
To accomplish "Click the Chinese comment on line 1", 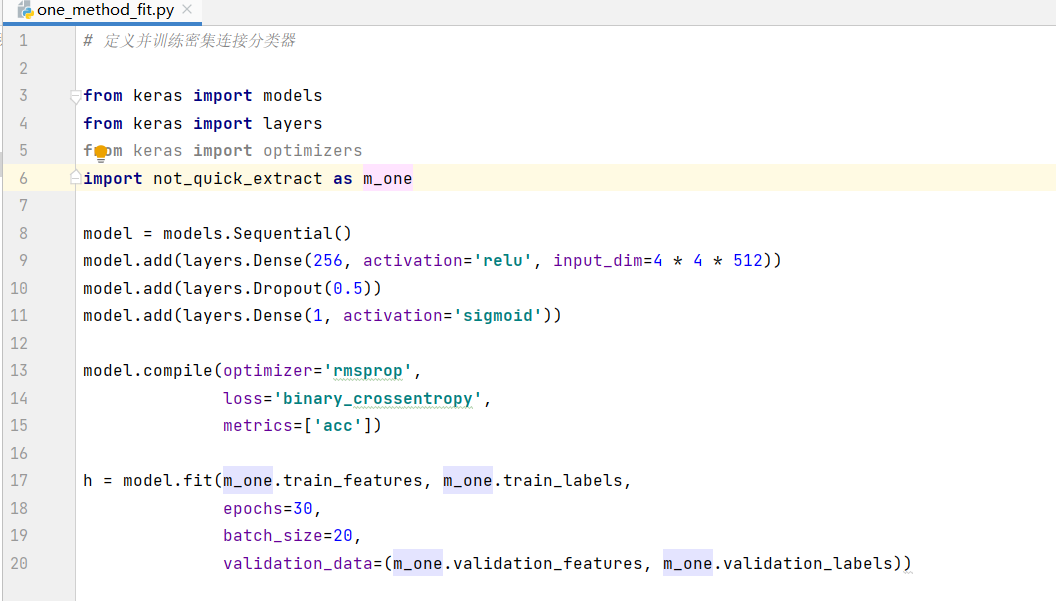I will [189, 41].
